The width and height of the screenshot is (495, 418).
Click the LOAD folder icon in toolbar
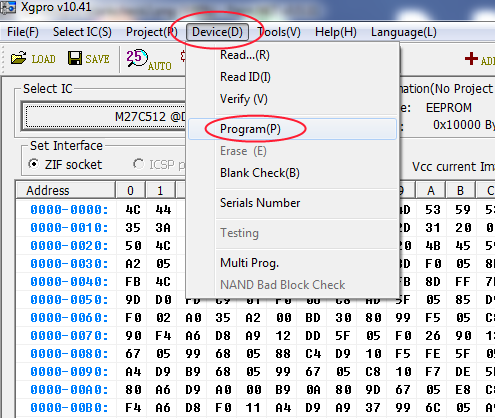tap(19, 58)
